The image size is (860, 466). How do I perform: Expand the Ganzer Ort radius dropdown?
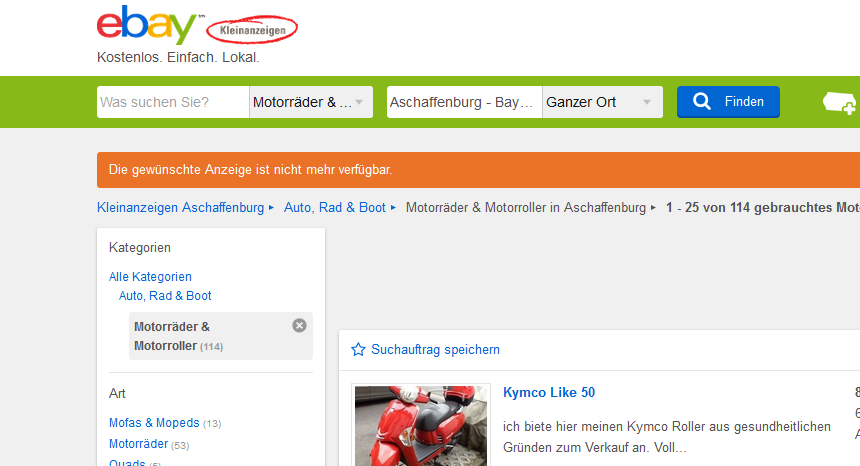click(x=602, y=102)
